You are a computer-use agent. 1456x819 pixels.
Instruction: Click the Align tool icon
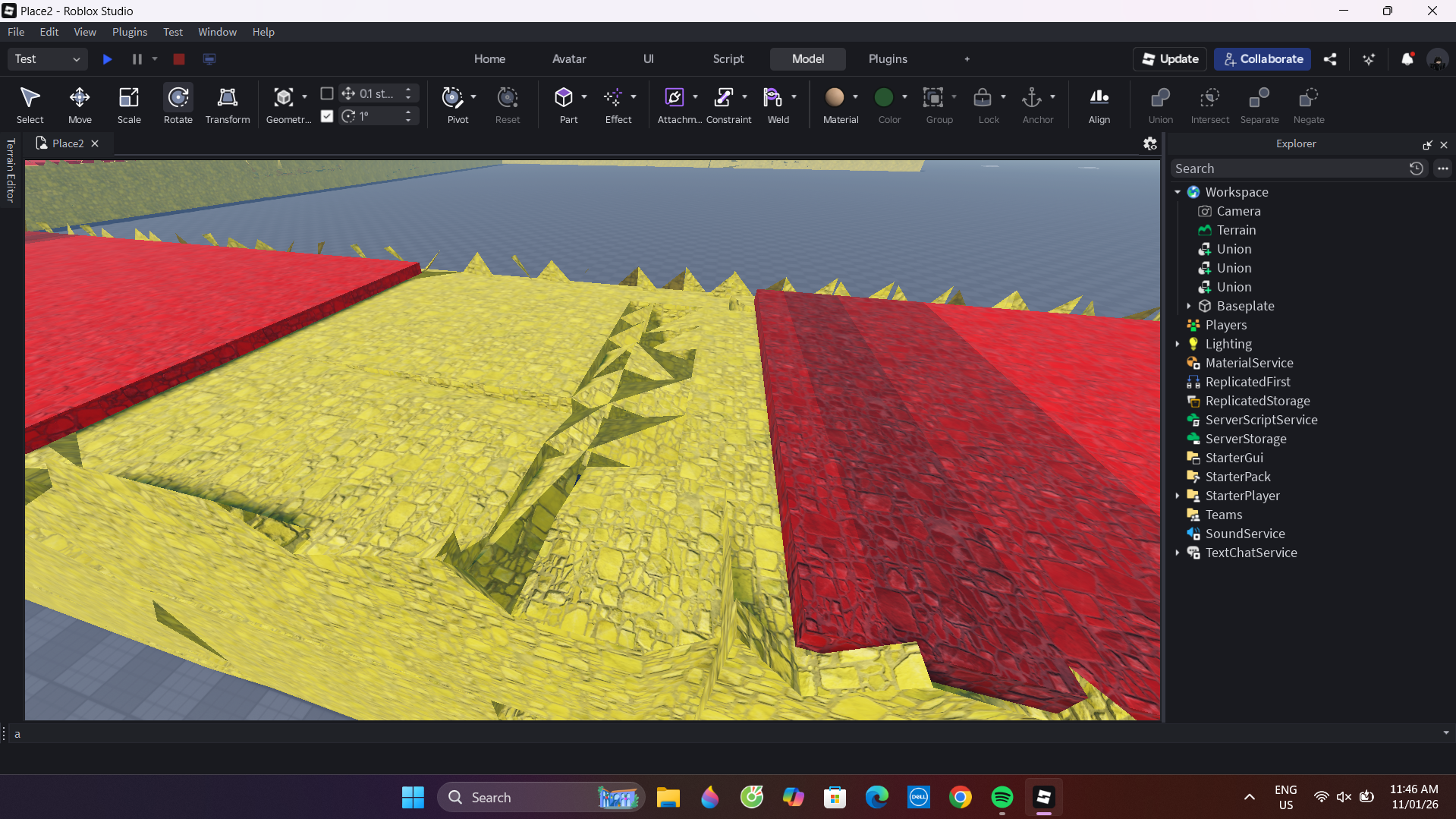click(1099, 104)
